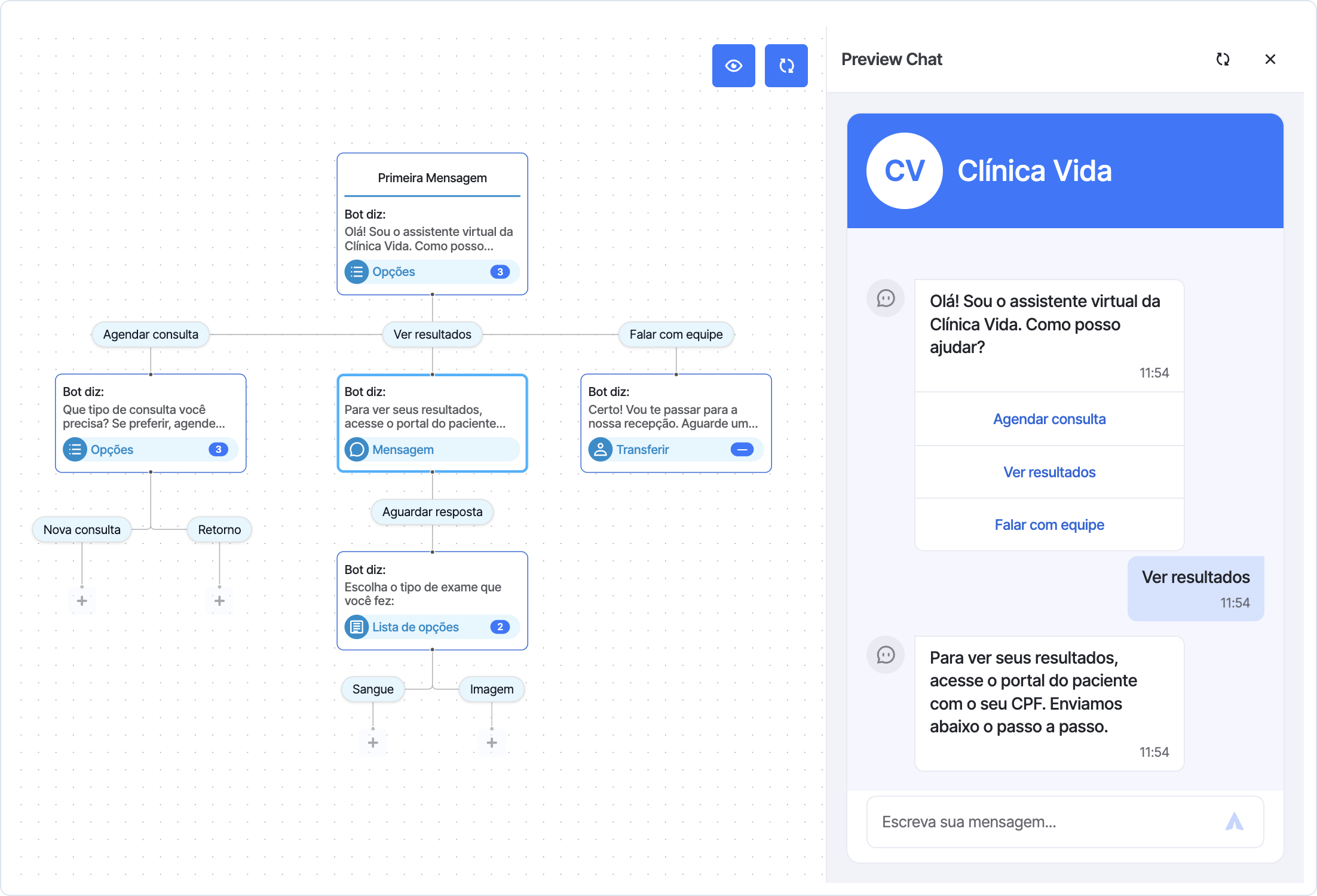Choose Falar com equipe in the chat preview

point(1049,525)
